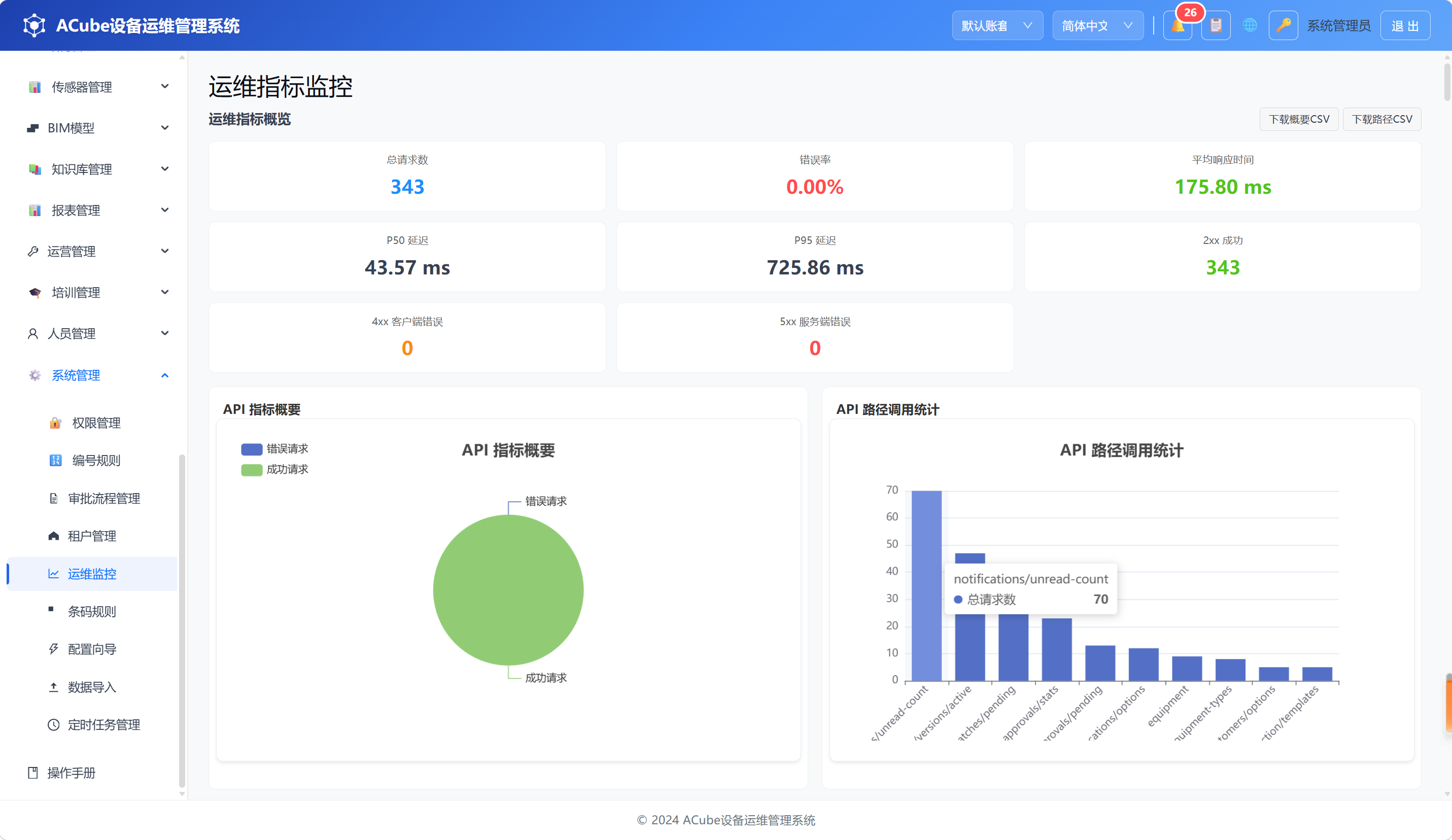Collapse 系统管理 submenu chevron
The image size is (1452, 840).
point(165,376)
